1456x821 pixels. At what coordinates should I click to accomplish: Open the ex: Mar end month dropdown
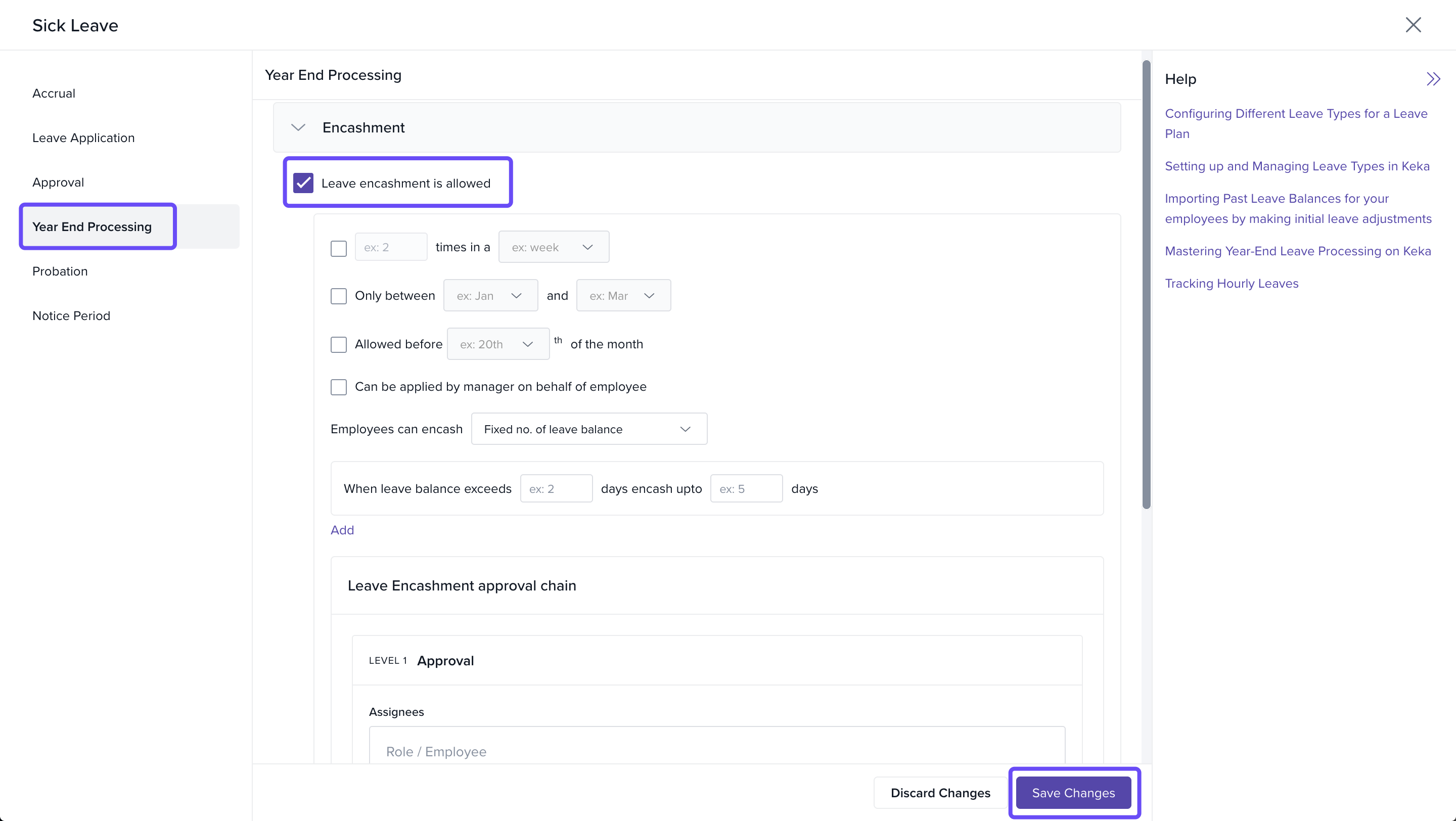click(623, 296)
